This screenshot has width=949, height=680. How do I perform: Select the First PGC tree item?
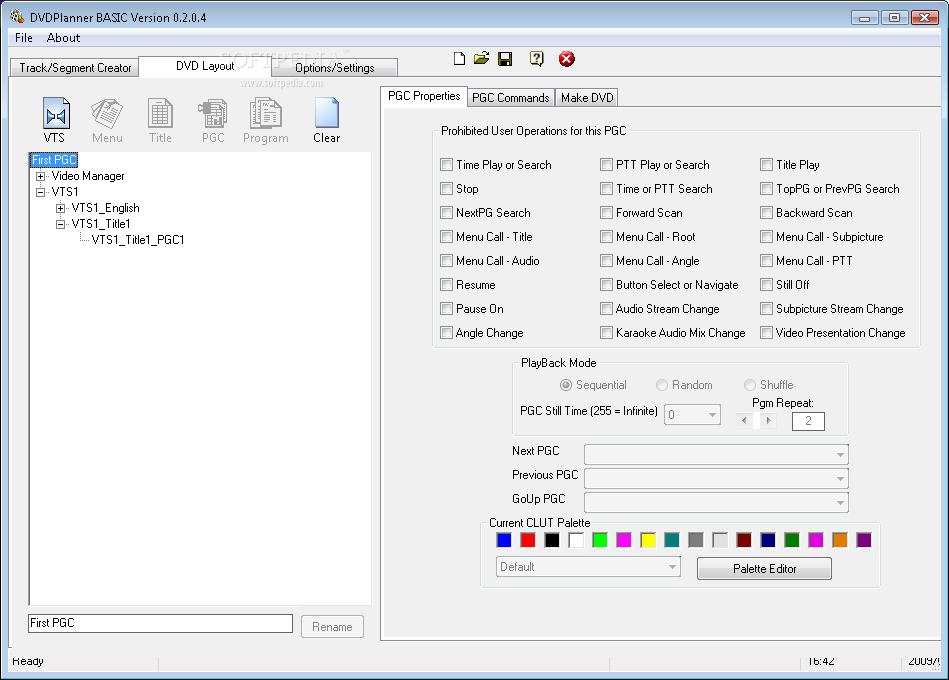point(54,160)
